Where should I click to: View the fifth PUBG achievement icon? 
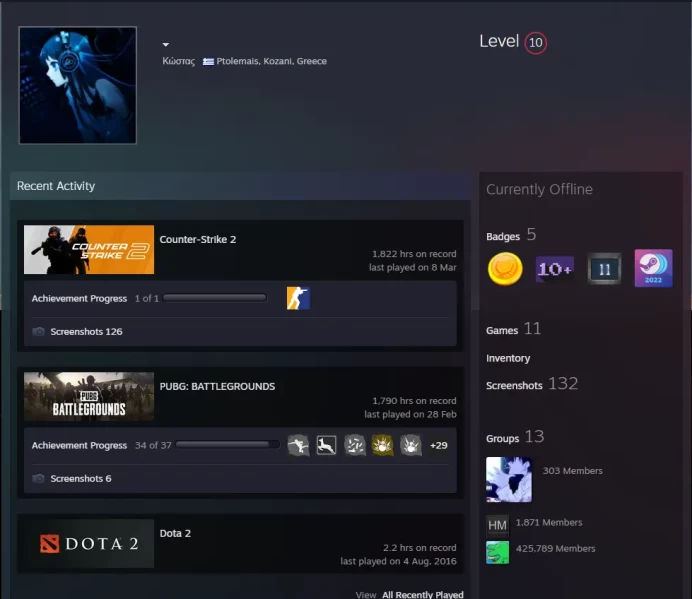(411, 445)
